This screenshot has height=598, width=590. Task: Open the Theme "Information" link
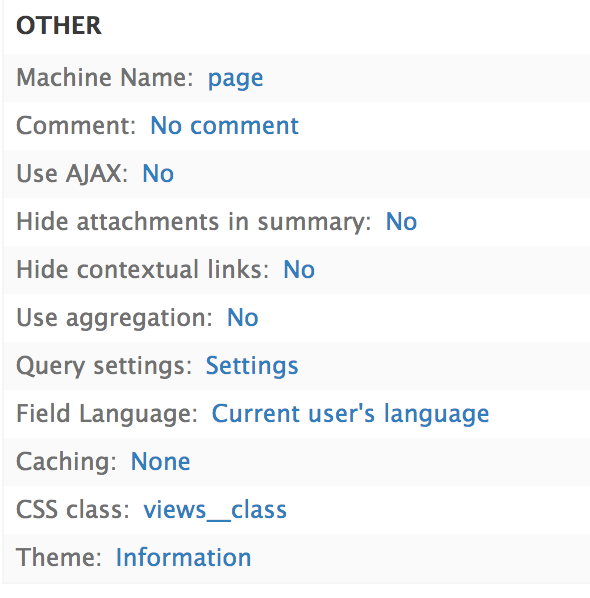point(183,558)
